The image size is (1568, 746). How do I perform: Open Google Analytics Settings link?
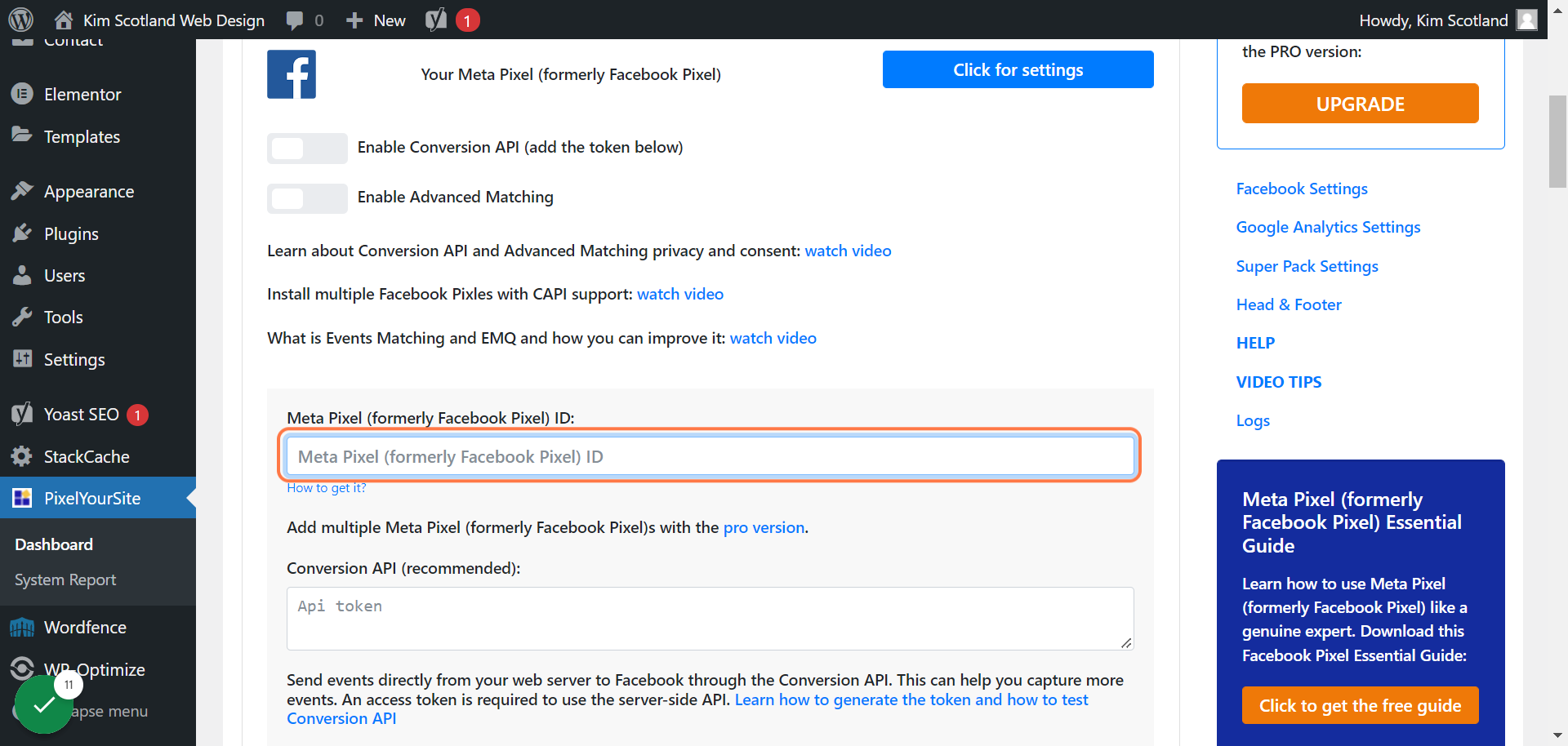[1328, 227]
